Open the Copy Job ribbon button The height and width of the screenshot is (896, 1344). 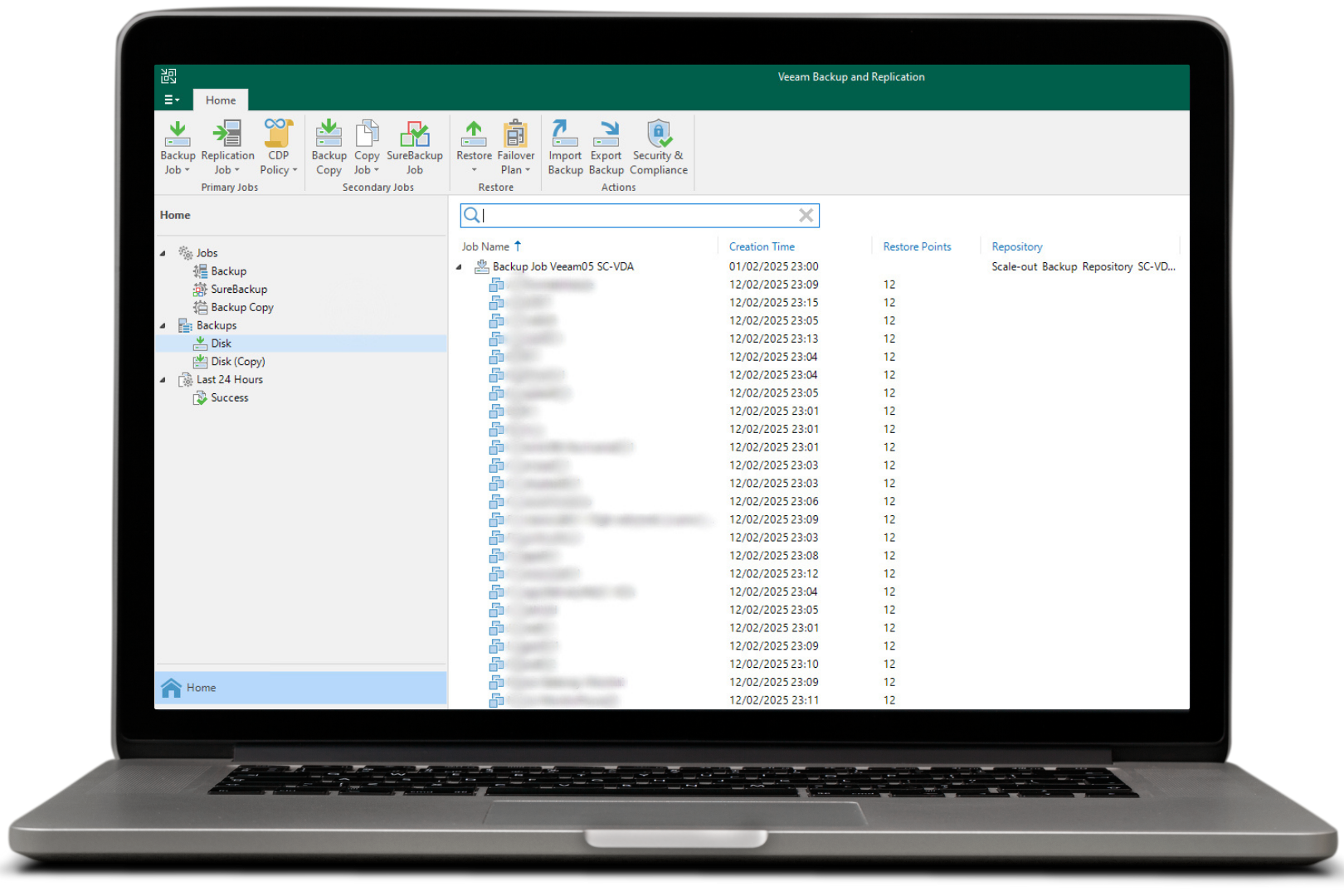pos(366,148)
